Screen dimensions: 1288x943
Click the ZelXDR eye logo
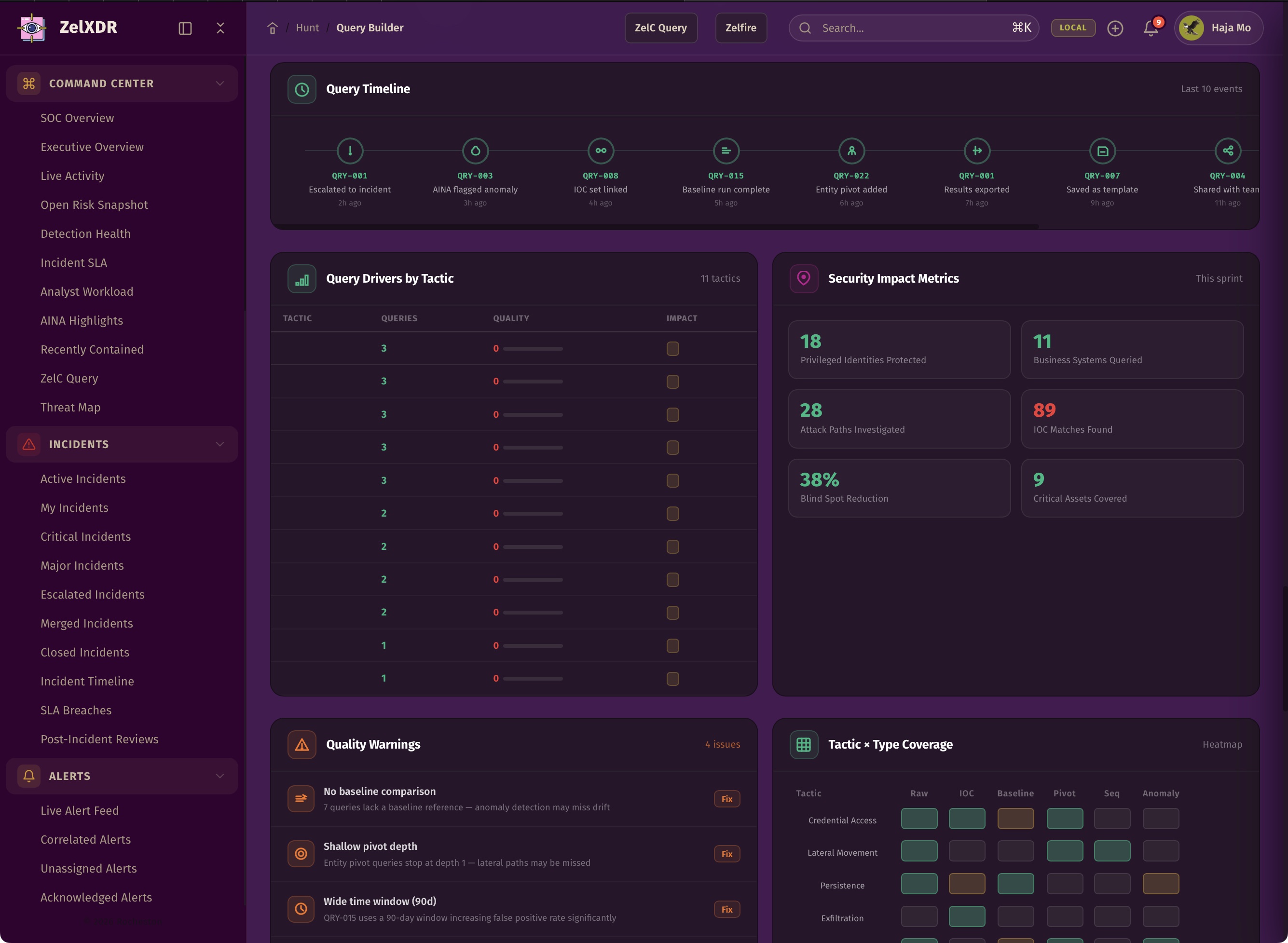click(32, 27)
